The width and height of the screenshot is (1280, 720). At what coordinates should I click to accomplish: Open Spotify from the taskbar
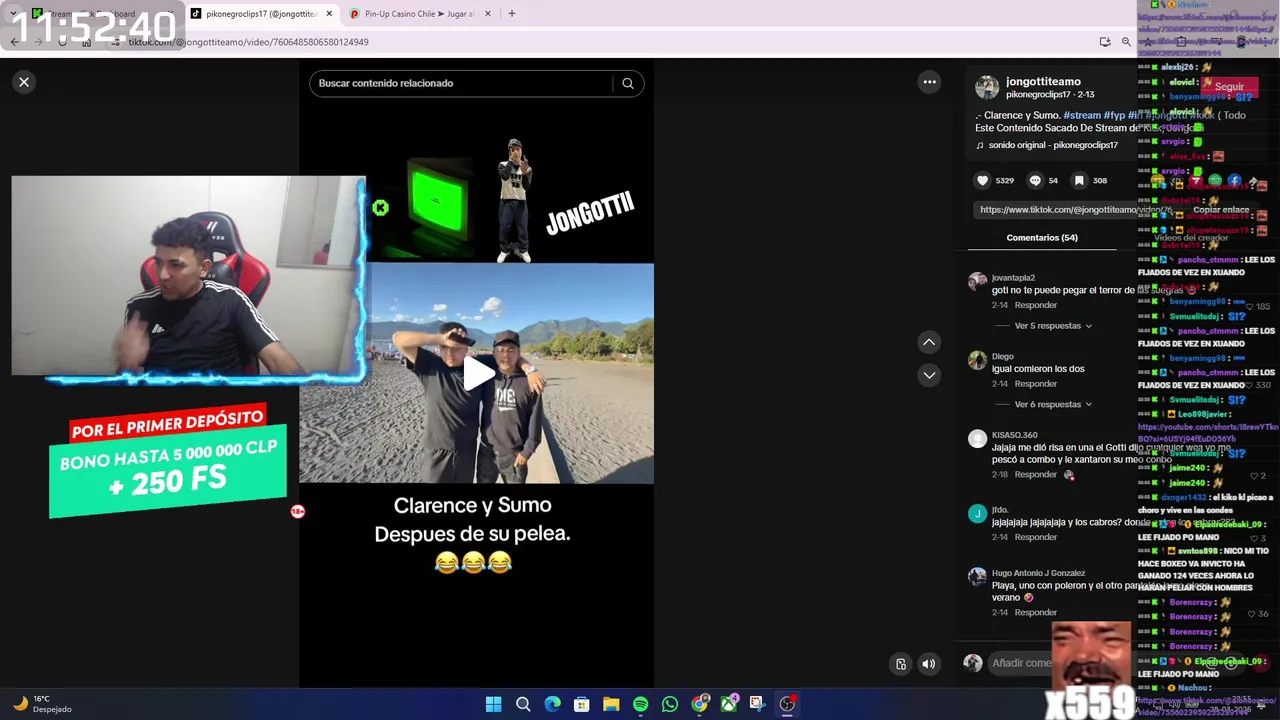(x=640, y=704)
